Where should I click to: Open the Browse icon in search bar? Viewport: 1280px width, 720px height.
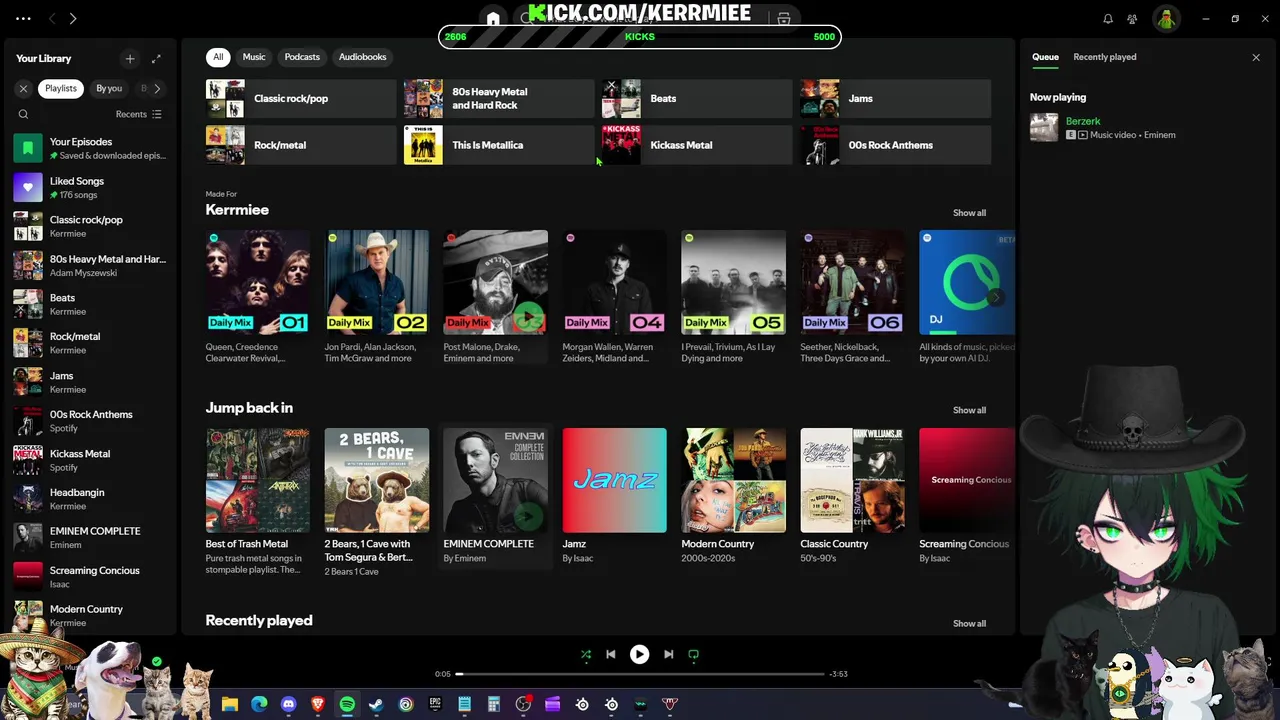coord(784,18)
